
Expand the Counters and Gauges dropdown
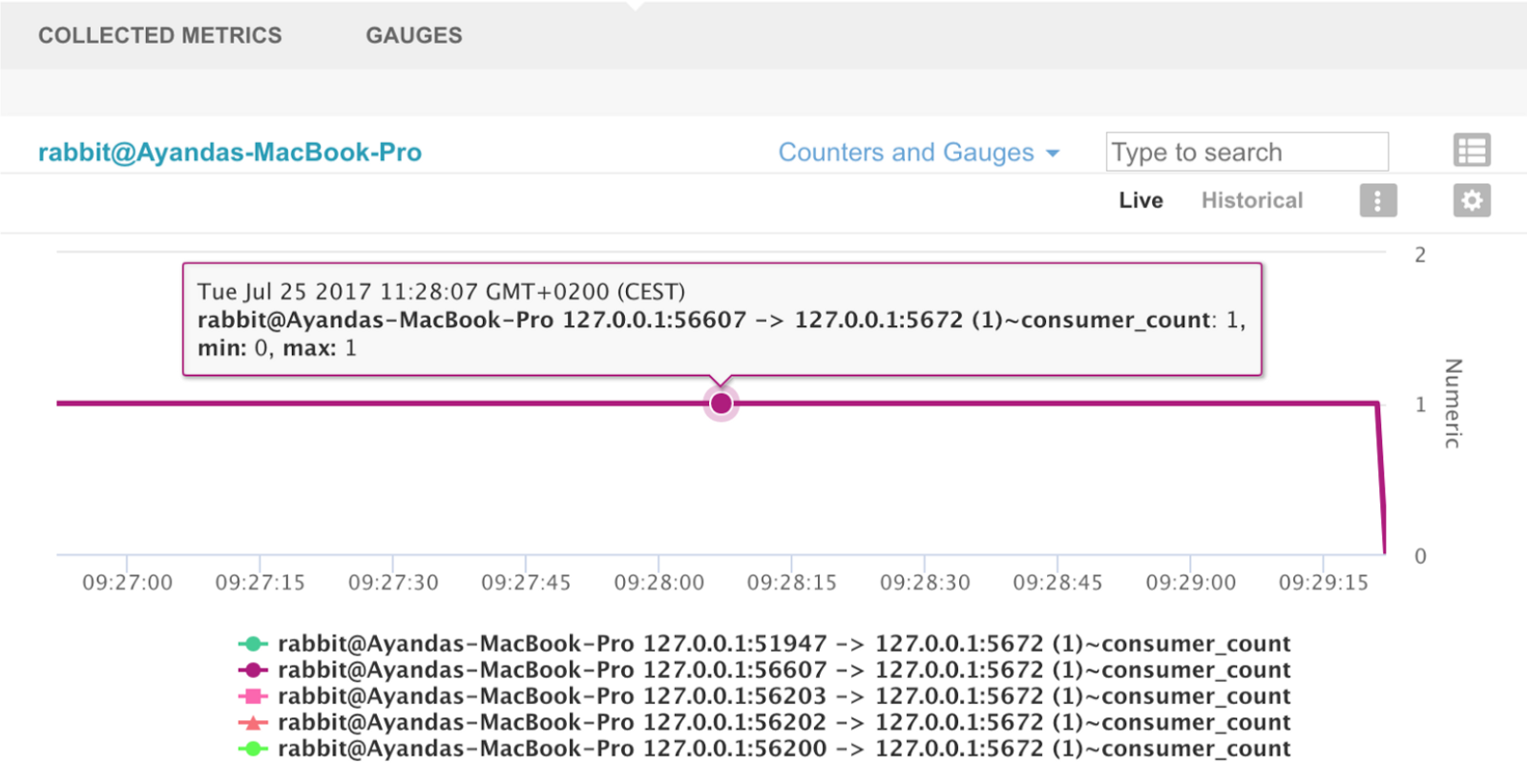click(x=906, y=153)
